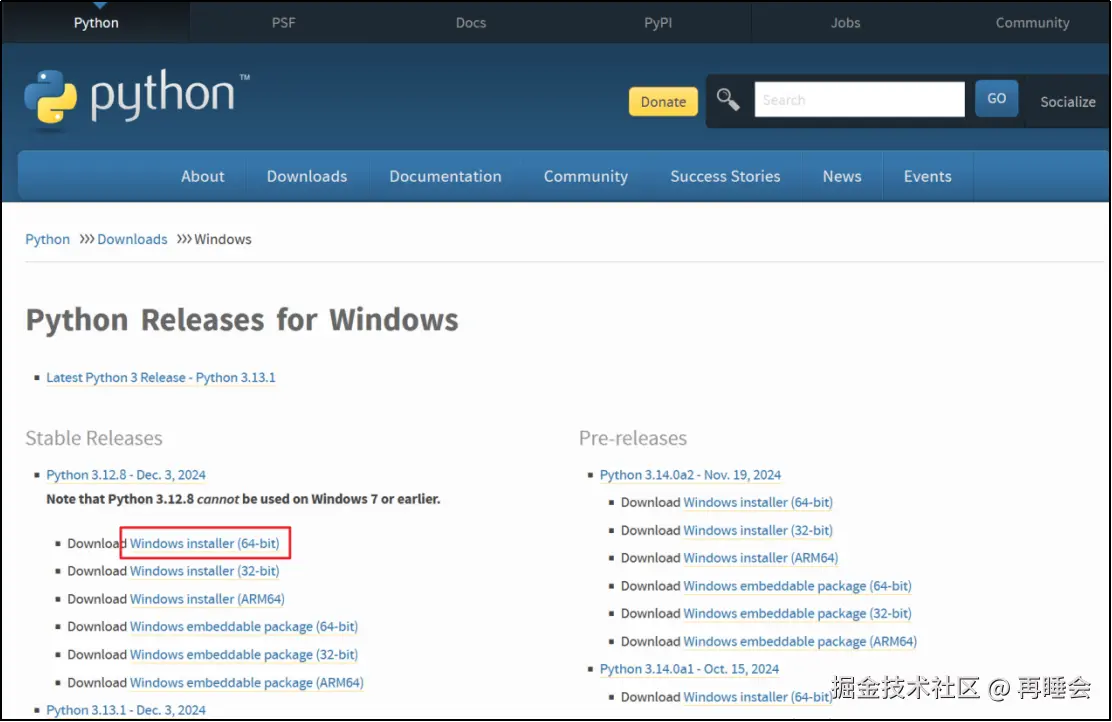Click the Stable Releases heading

pyautogui.click(x=94, y=438)
